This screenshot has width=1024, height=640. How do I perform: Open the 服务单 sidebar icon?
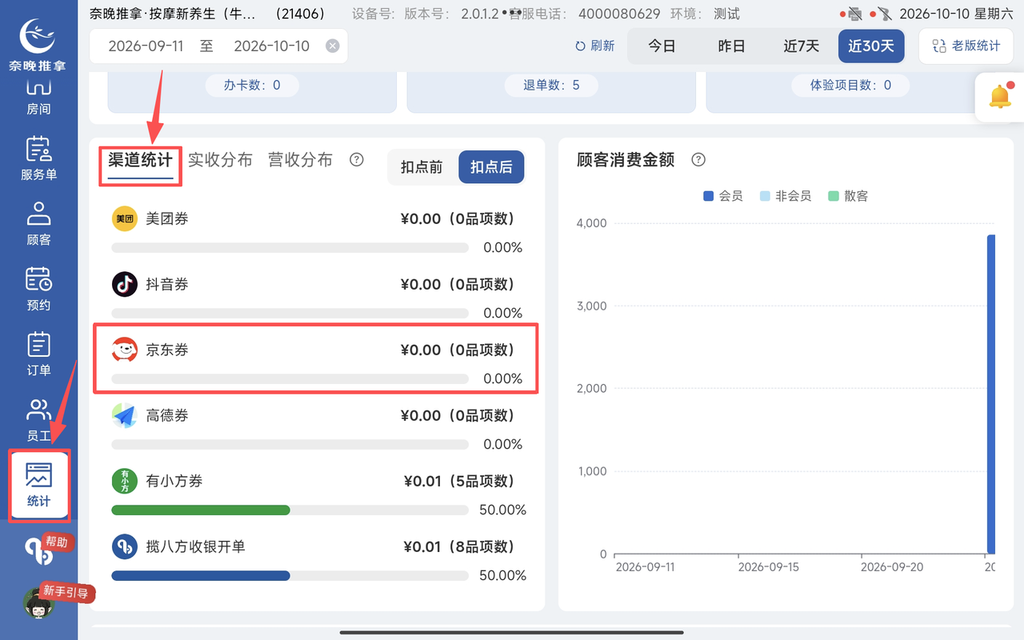point(39,158)
